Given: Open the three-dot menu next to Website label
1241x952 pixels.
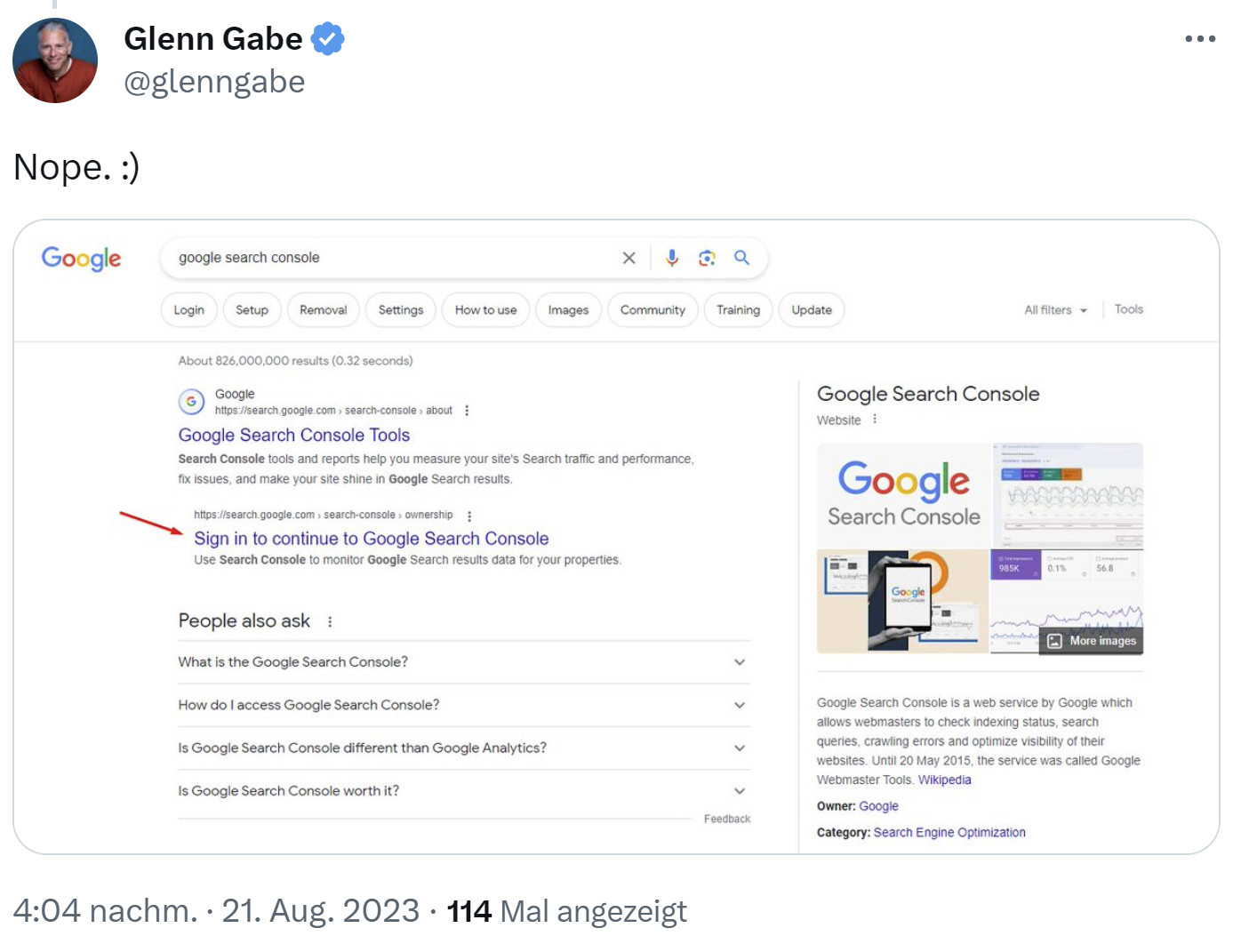Looking at the screenshot, I should [x=875, y=420].
